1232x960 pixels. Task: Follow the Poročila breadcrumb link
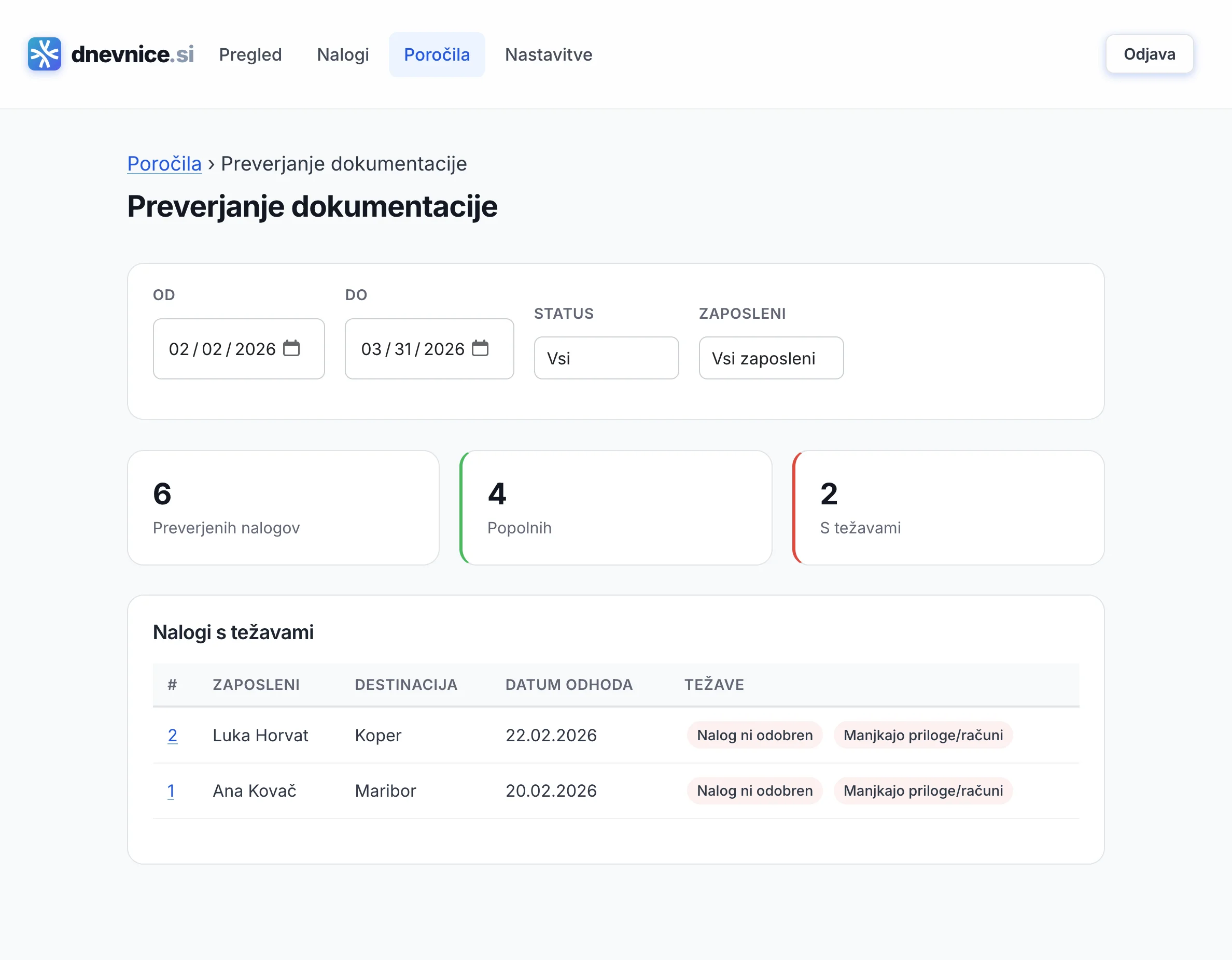coord(164,164)
